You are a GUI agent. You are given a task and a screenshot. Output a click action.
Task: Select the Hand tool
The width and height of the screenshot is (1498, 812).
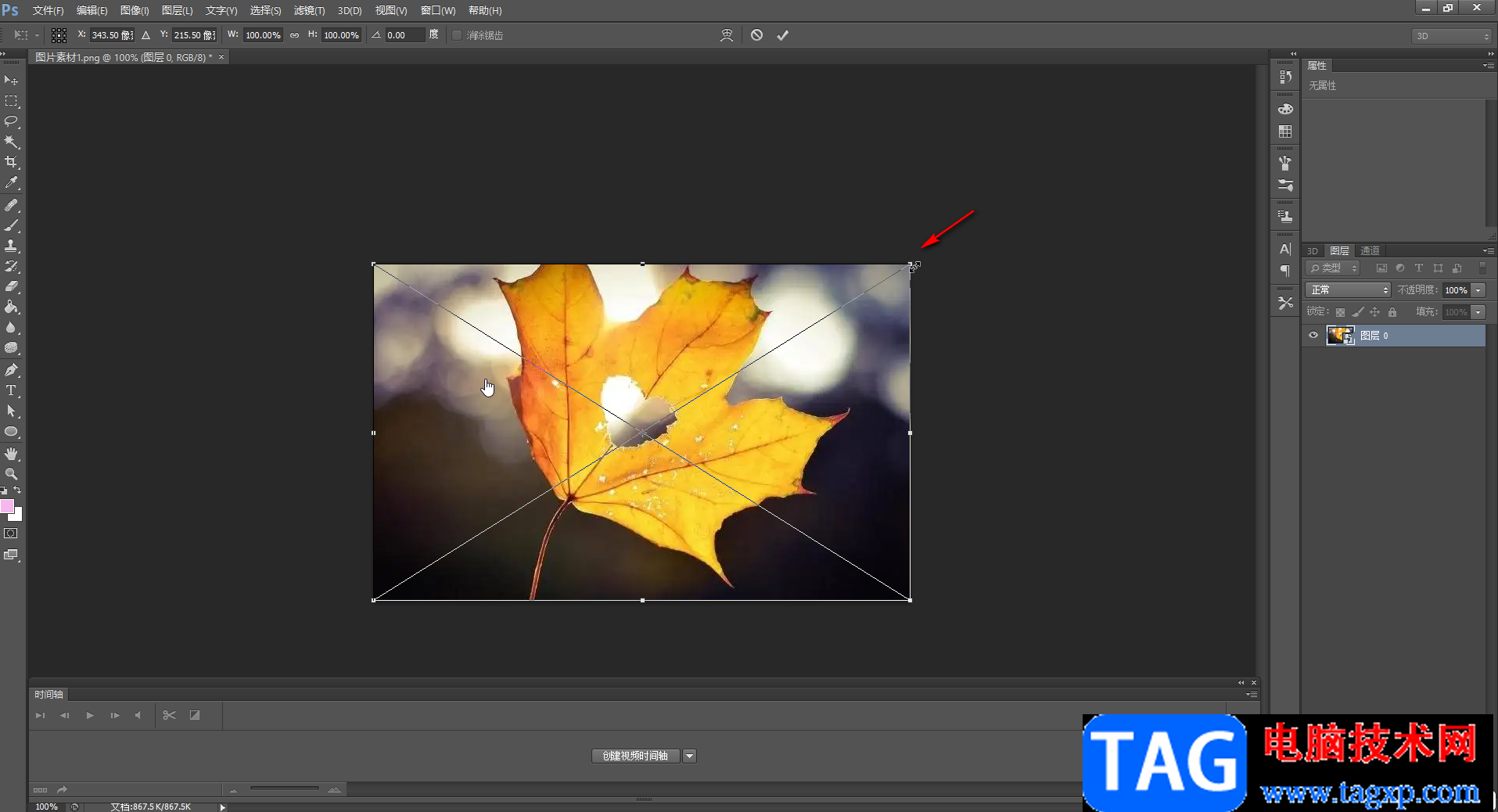[11, 454]
